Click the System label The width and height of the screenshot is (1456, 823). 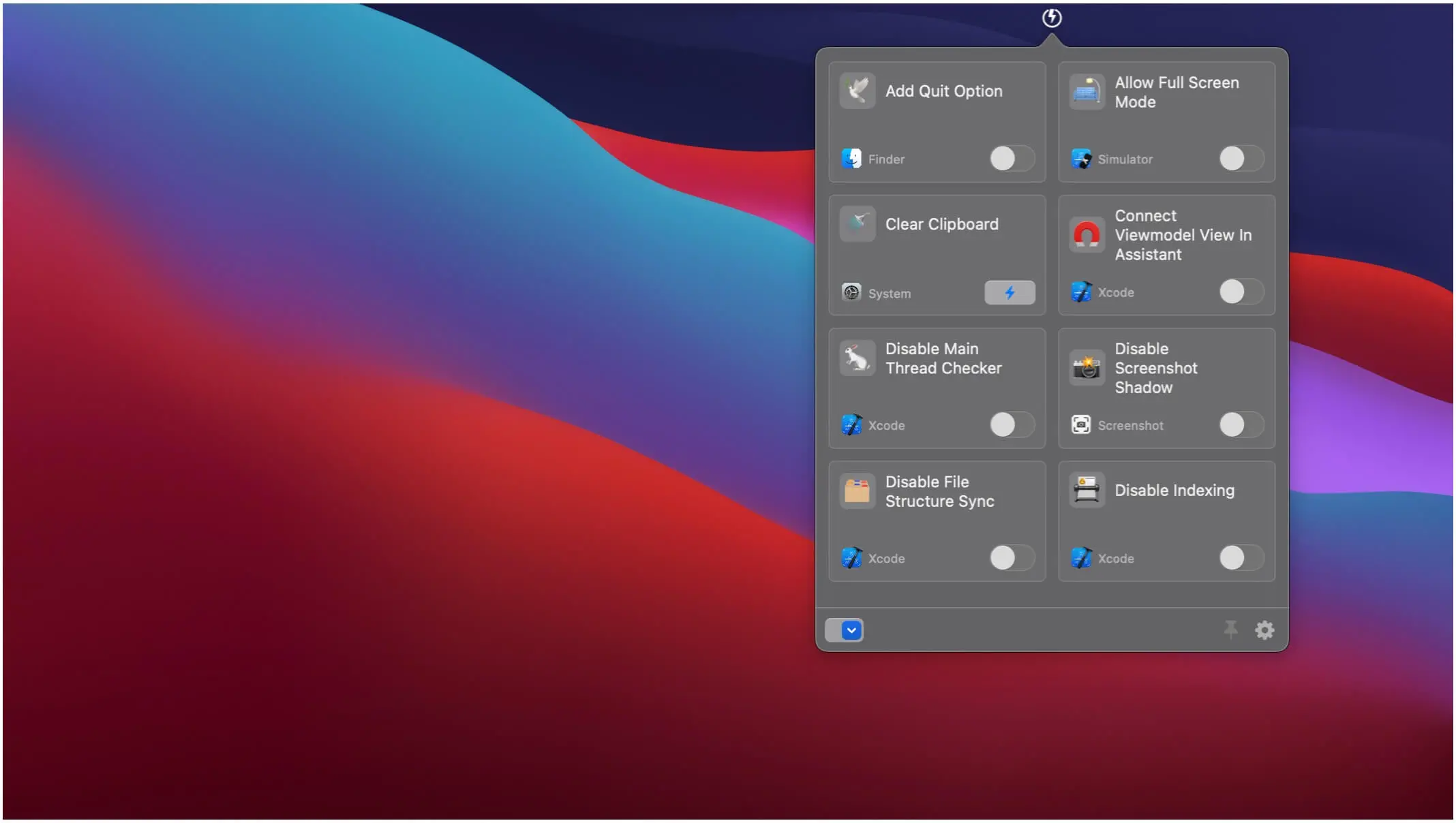click(x=889, y=293)
